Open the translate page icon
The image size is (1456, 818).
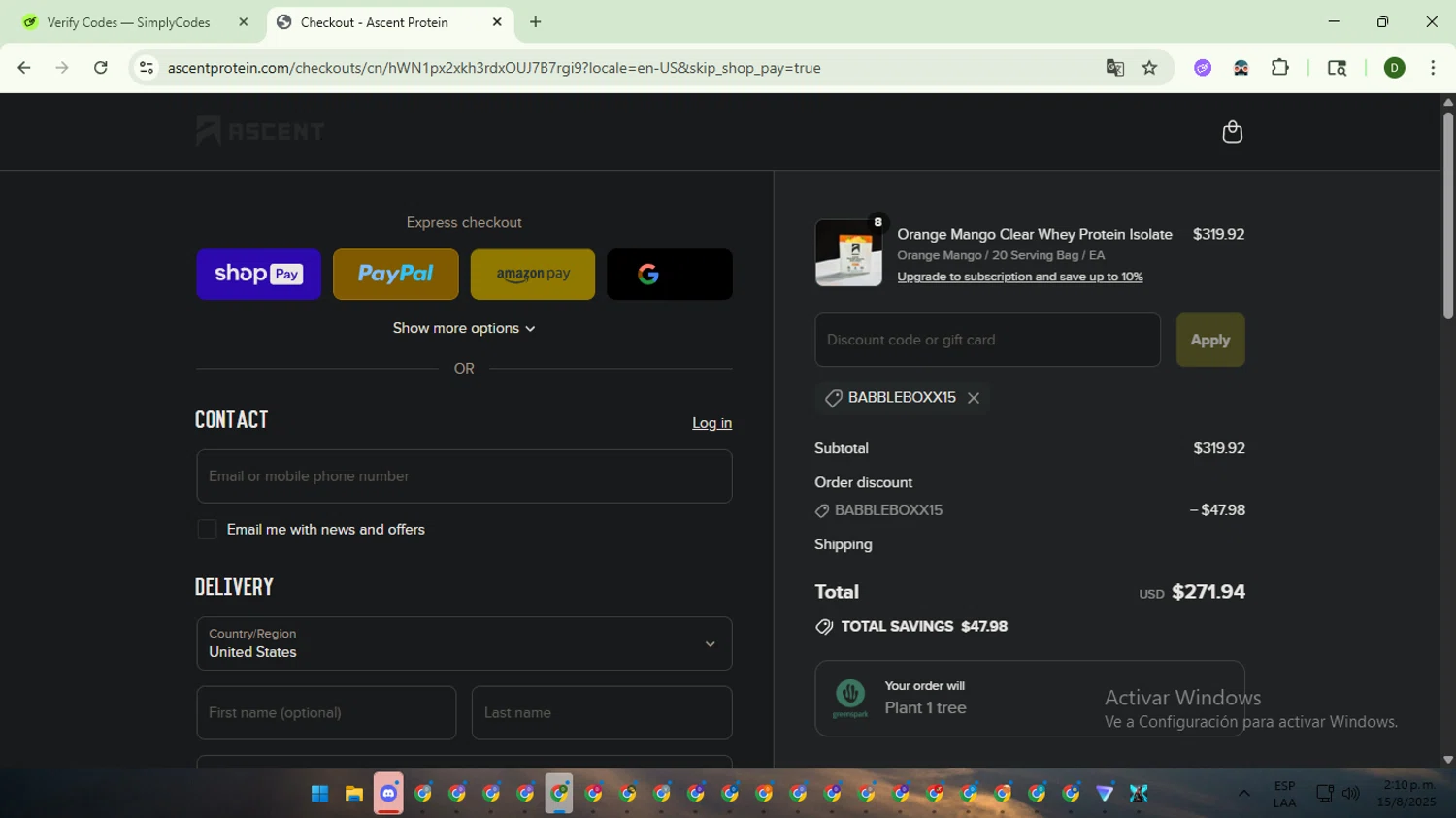(1115, 68)
